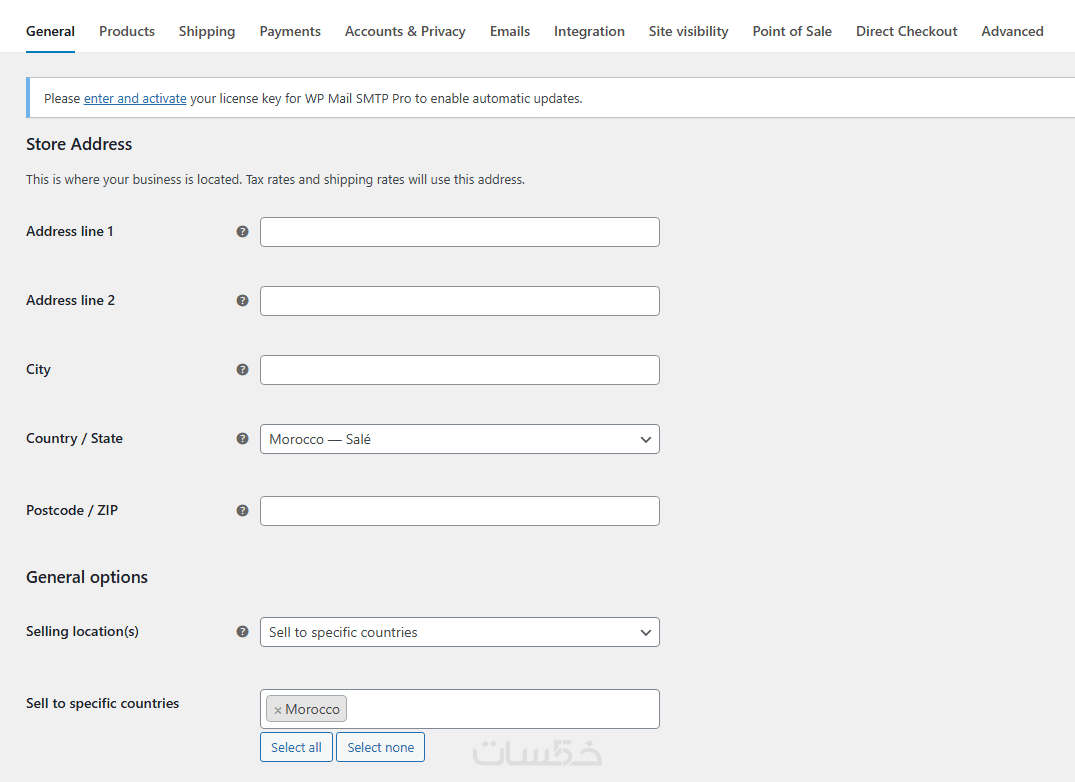The width and height of the screenshot is (1075, 782).
Task: Click help icon beside Address line 1
Action: (242, 231)
